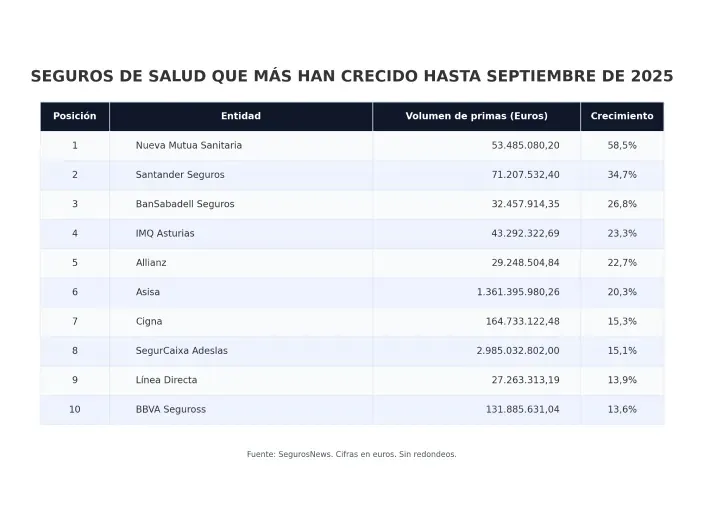The height and width of the screenshot is (528, 704).
Task: Click the 'Crecimiento' column header
Action: (x=622, y=116)
